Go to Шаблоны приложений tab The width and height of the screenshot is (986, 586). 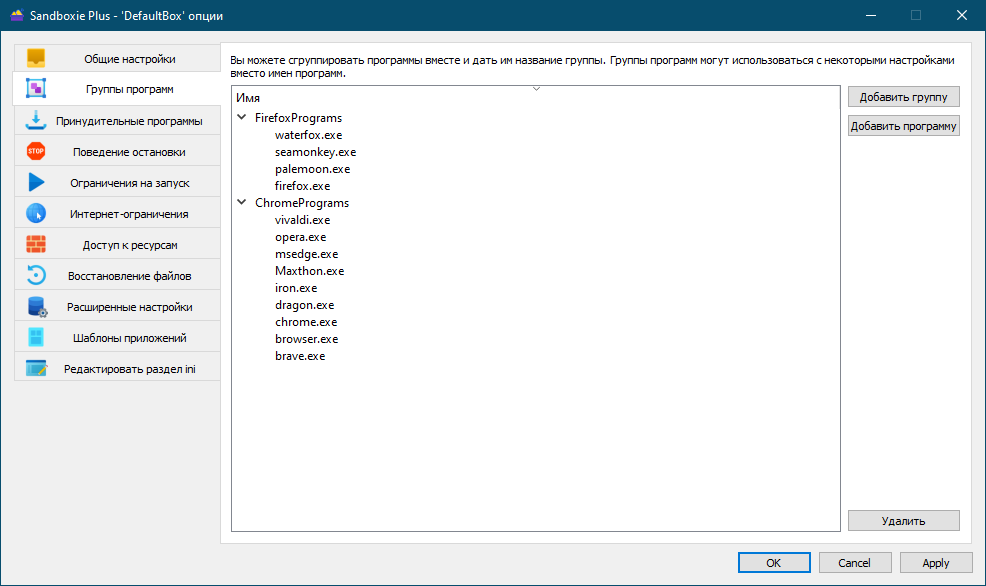pyautogui.click(x=117, y=338)
